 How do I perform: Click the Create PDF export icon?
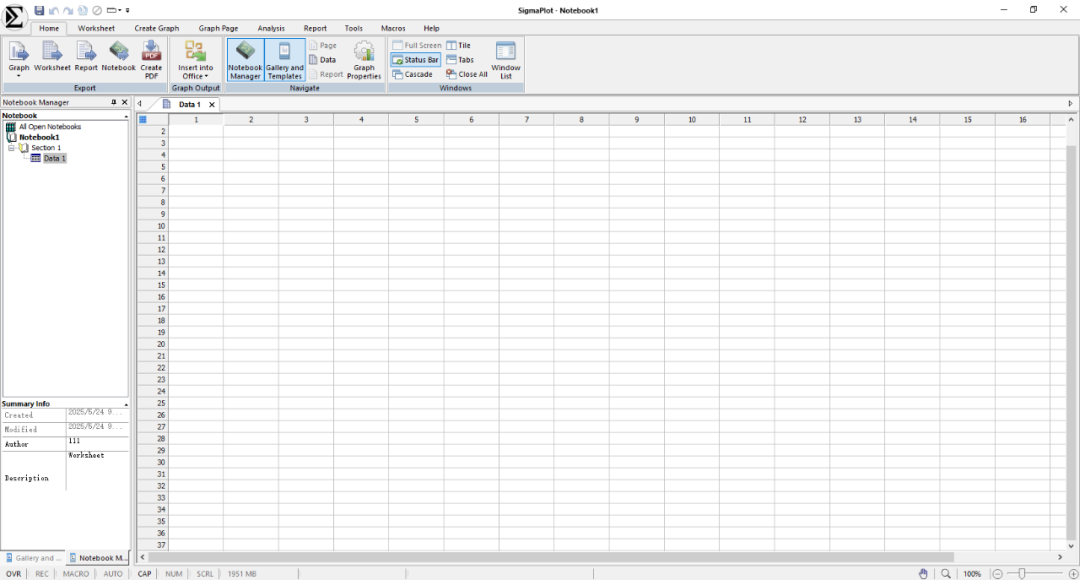pyautogui.click(x=151, y=60)
